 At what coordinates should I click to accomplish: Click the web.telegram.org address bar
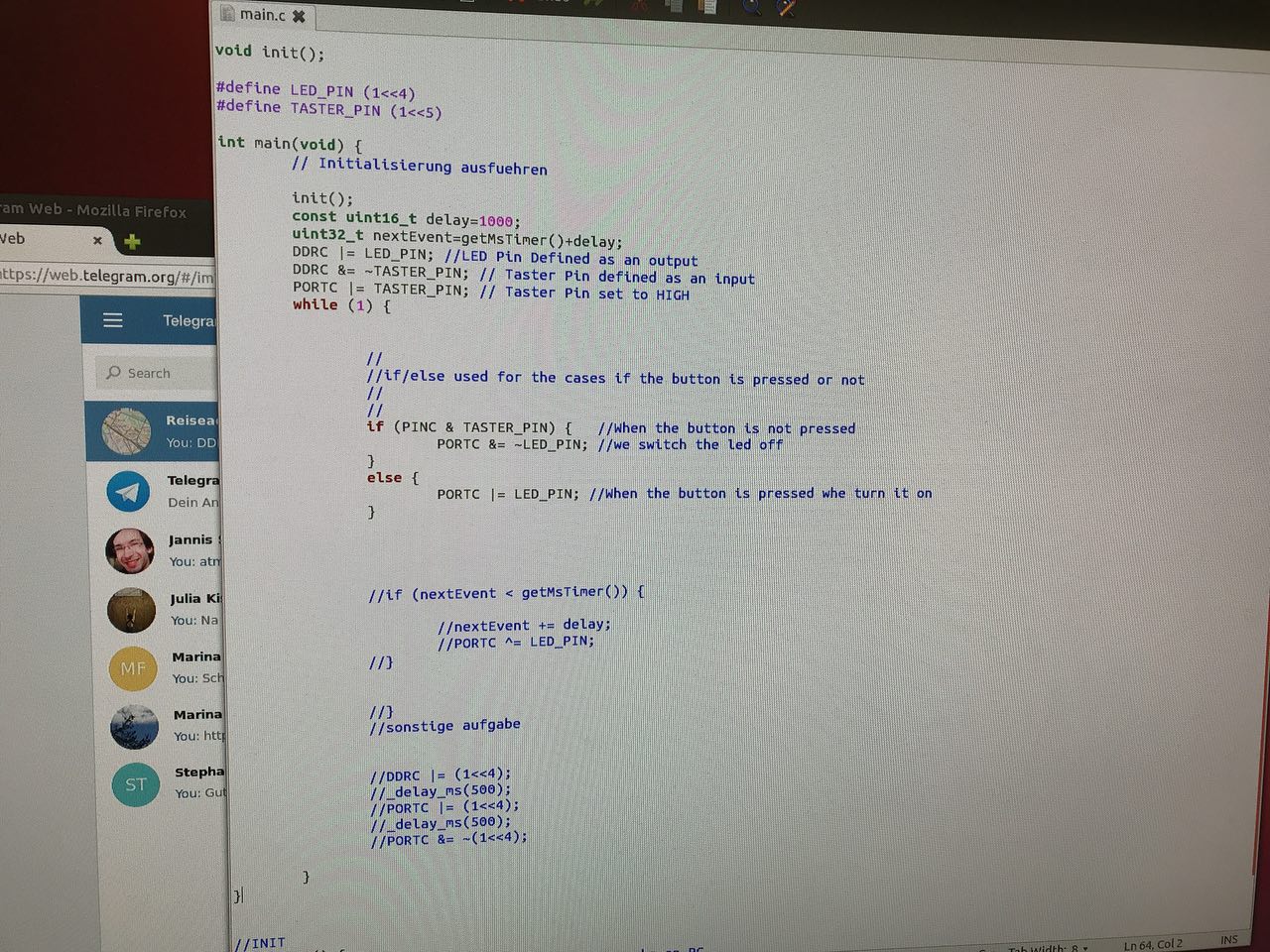pos(109,277)
